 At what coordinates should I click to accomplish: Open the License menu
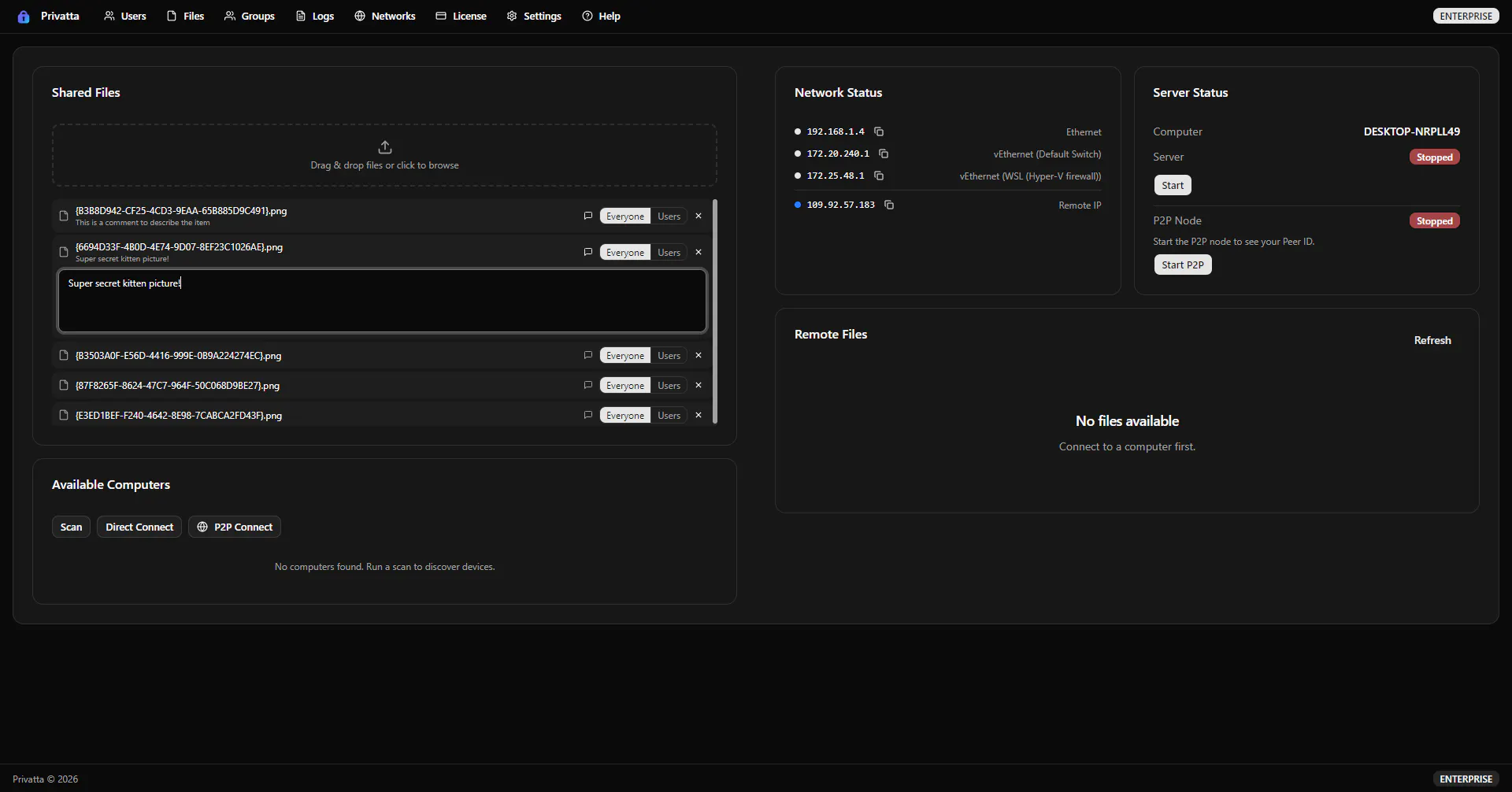(461, 16)
